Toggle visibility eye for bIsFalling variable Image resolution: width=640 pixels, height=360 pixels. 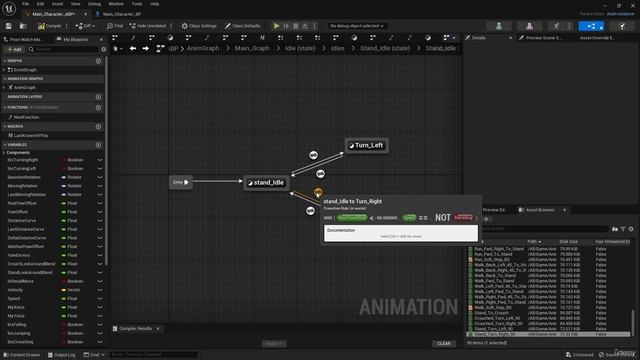[x=100, y=324]
